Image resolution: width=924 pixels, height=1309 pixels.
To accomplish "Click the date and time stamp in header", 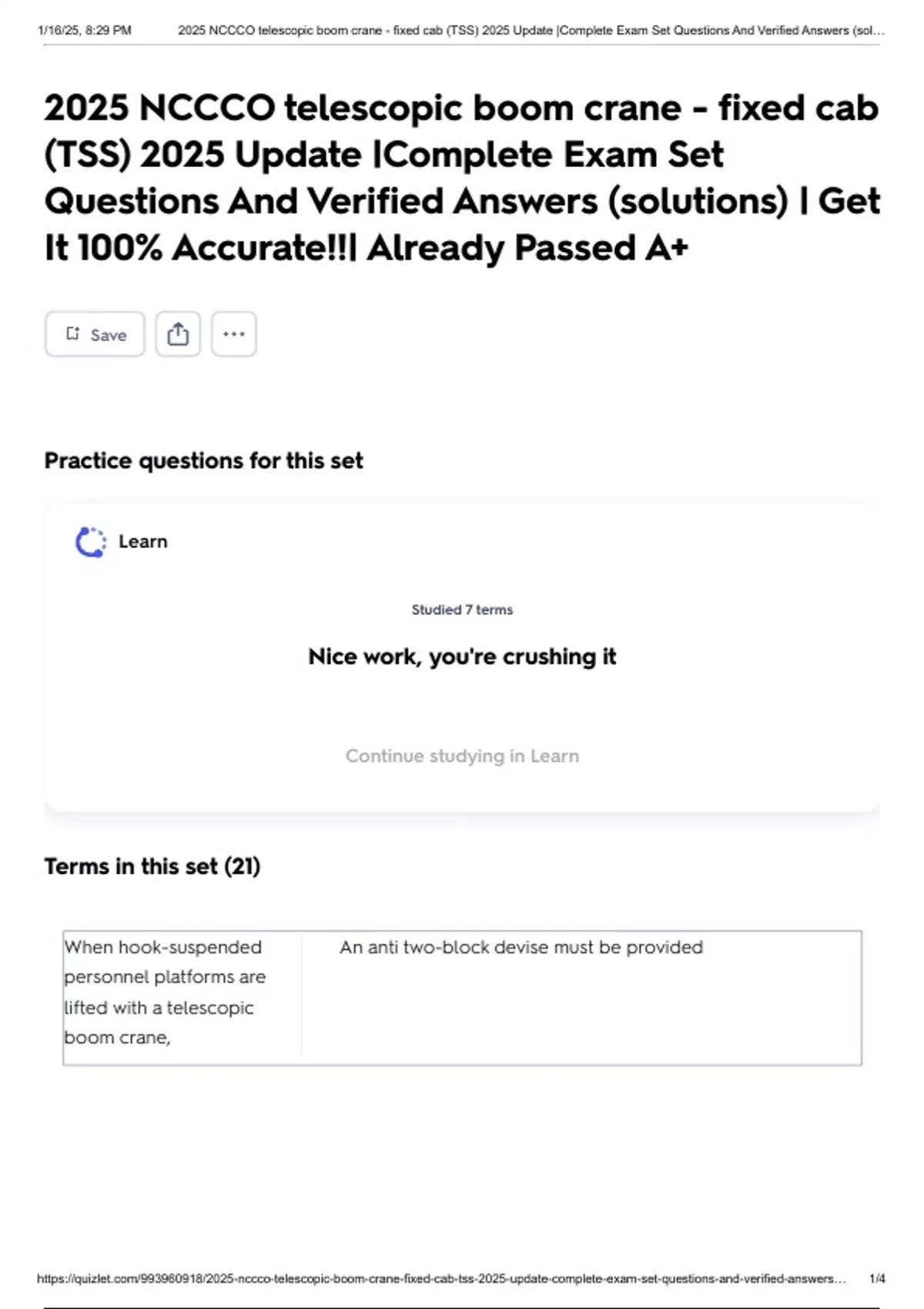I will tap(85, 31).
